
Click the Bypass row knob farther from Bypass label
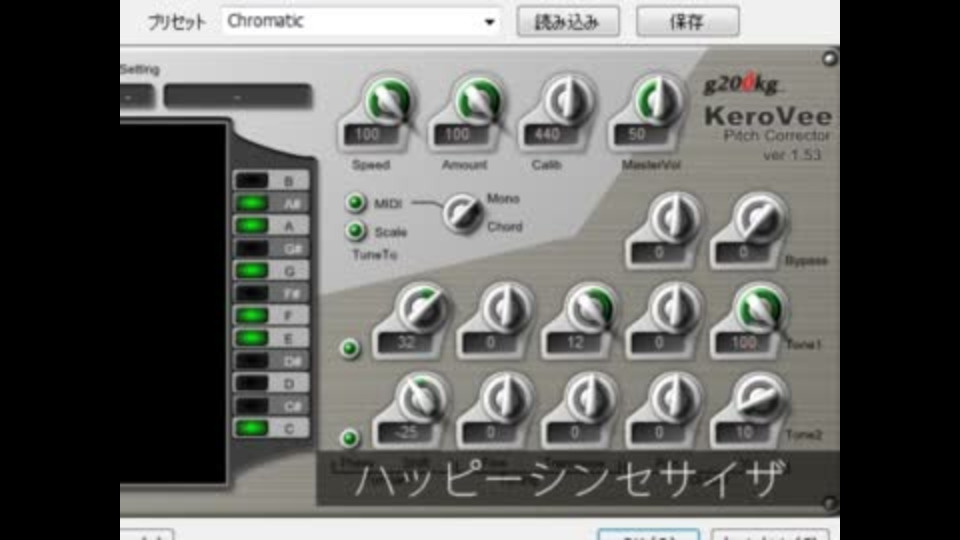pos(675,219)
